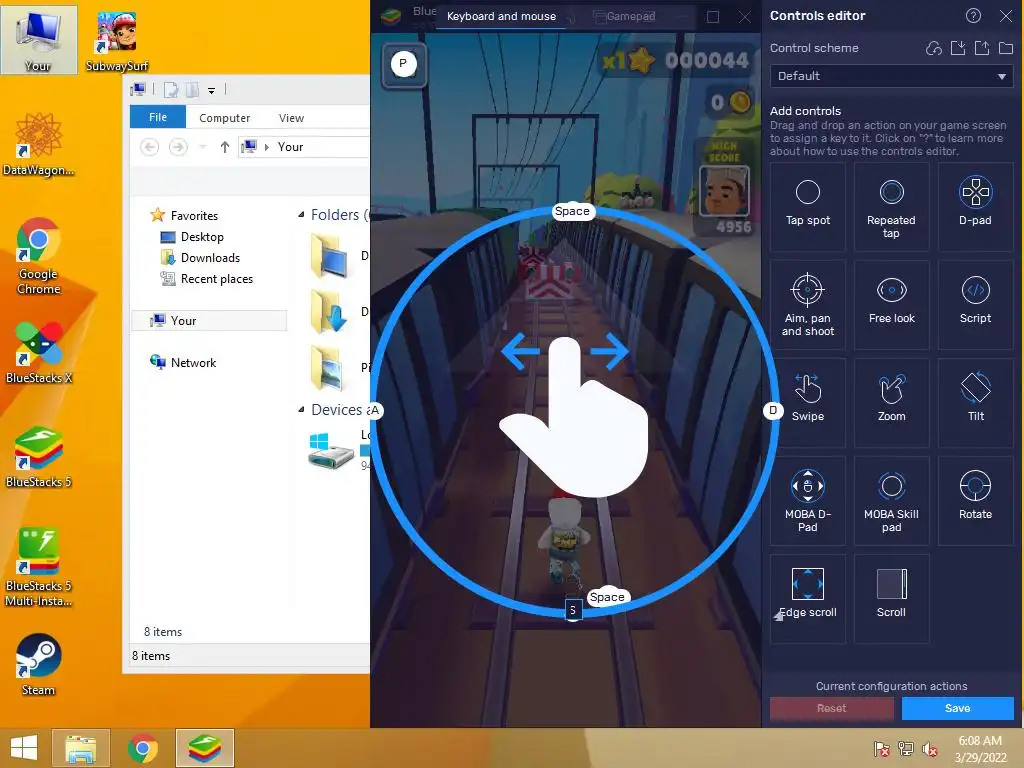Open BlueStacks 5 Multi-Instance shortcut

pyautogui.click(x=39, y=567)
